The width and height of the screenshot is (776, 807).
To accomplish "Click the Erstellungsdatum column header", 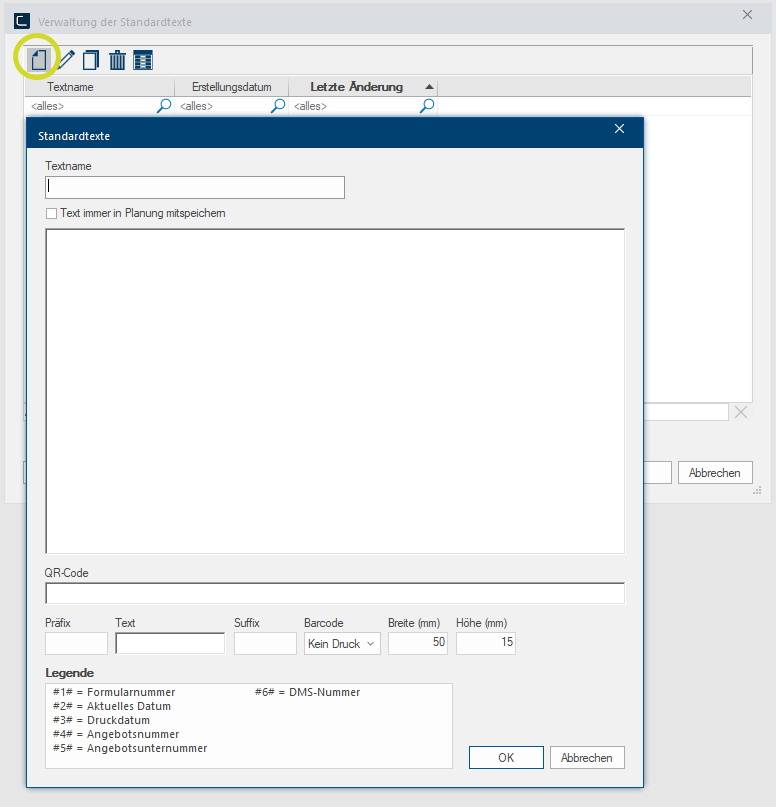I will [x=231, y=87].
